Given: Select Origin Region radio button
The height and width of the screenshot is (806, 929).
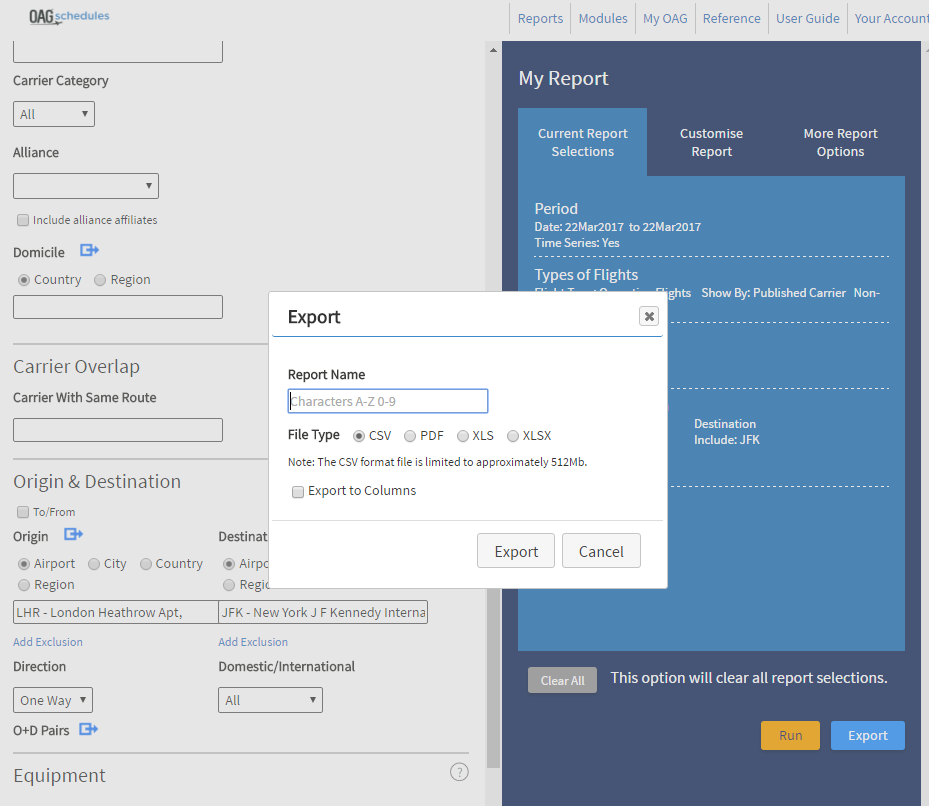Looking at the screenshot, I should coord(24,585).
